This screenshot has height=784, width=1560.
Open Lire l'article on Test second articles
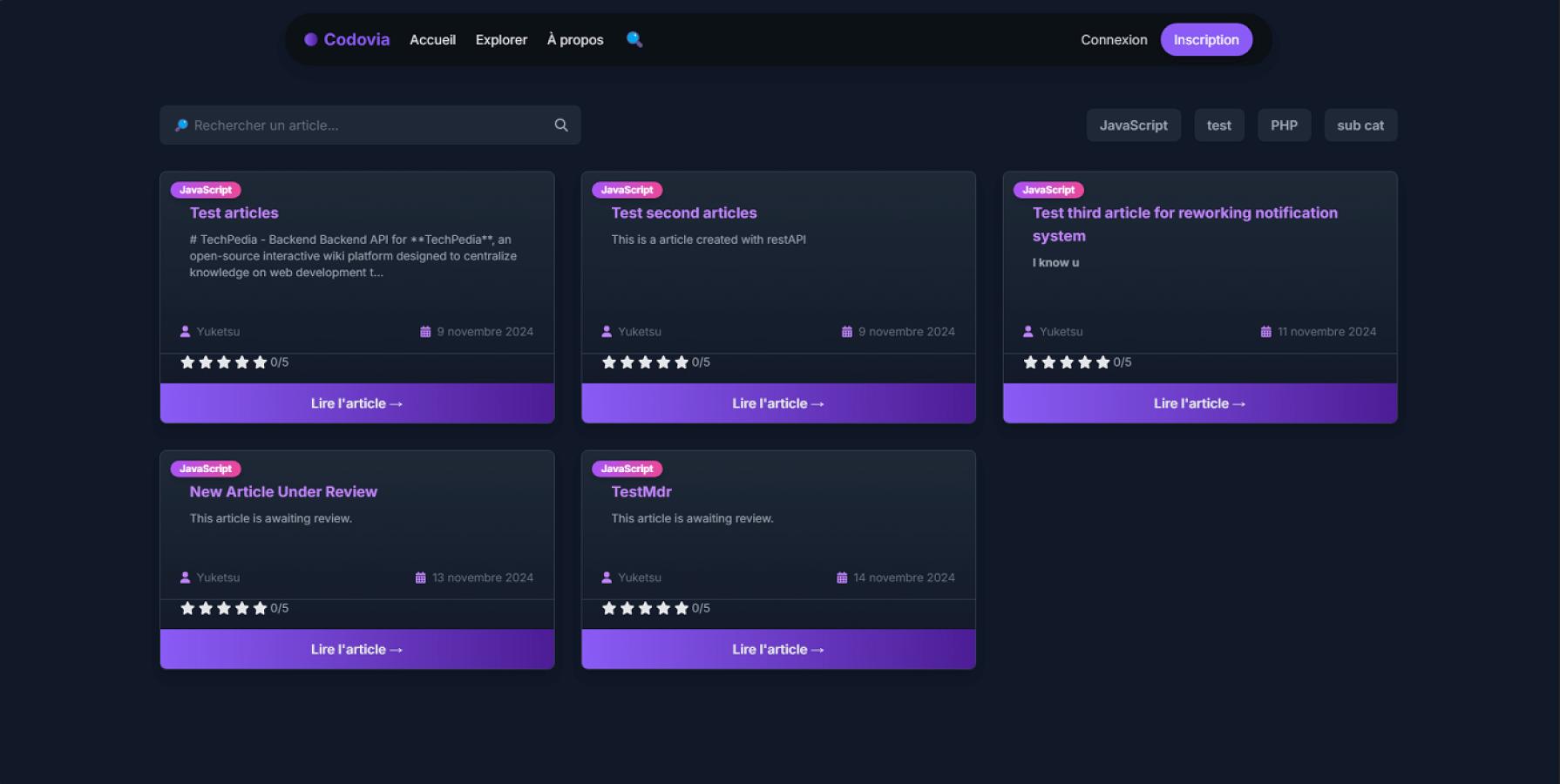777,402
